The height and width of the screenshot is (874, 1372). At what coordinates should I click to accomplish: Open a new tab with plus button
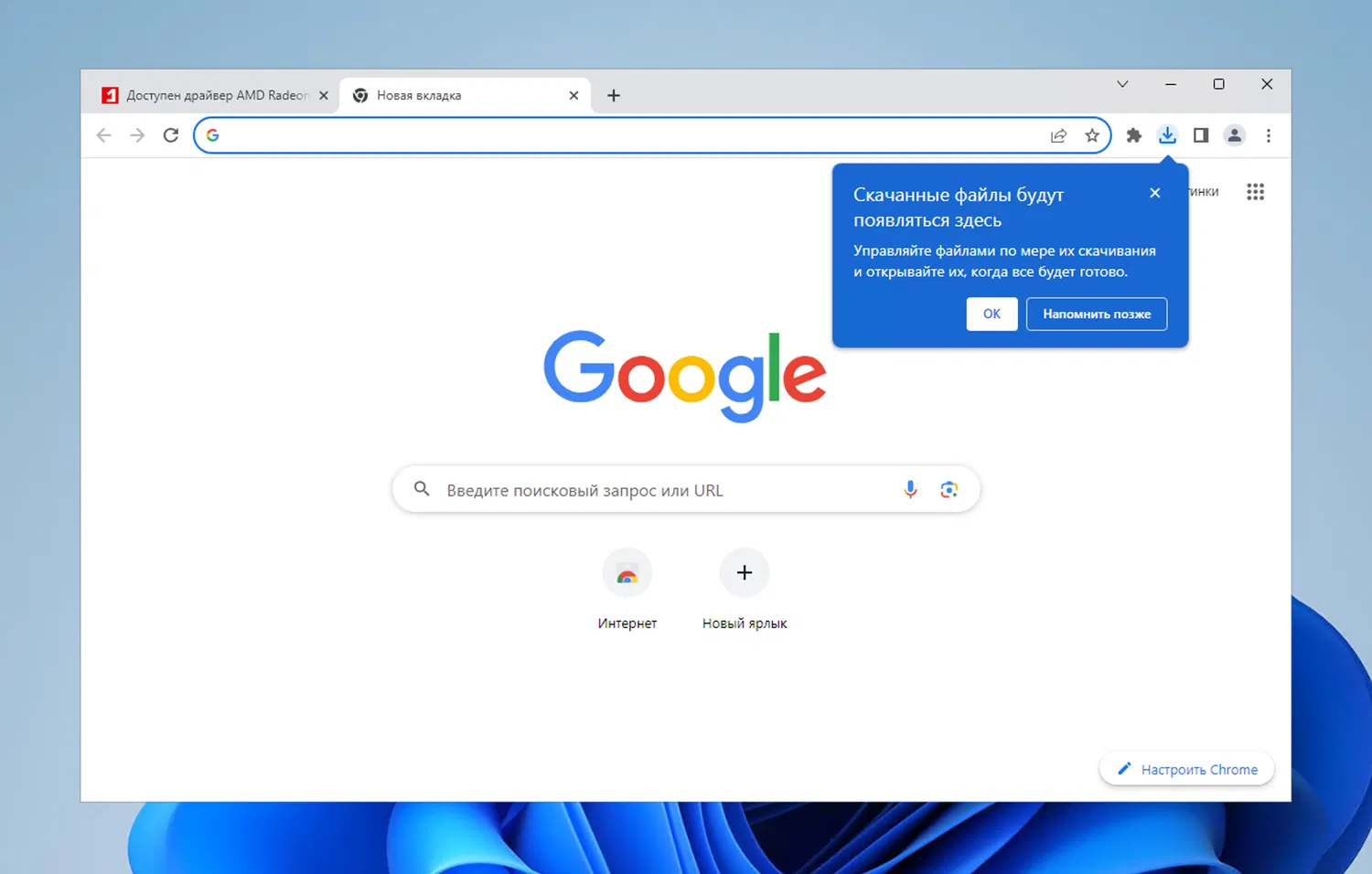[614, 95]
